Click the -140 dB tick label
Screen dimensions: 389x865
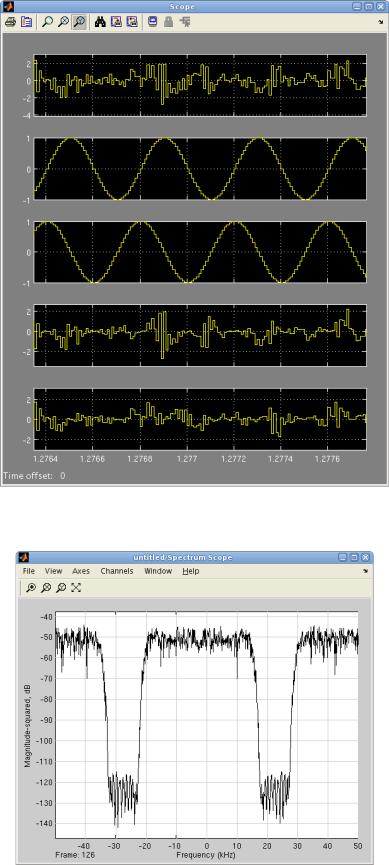click(x=44, y=824)
